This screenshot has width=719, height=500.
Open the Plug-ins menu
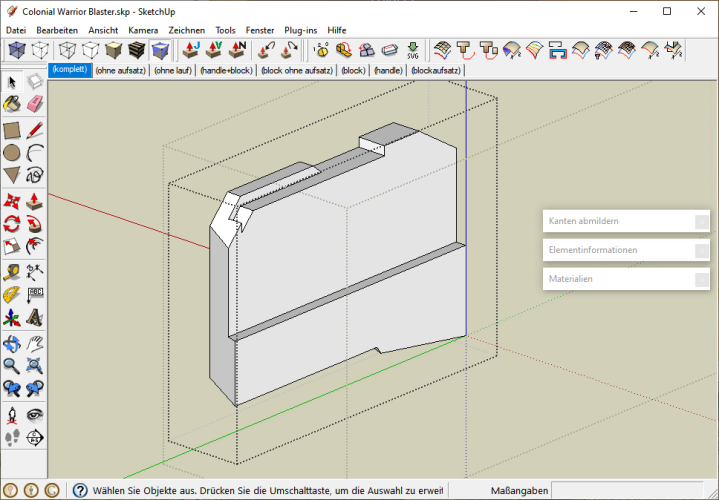tap(300, 30)
